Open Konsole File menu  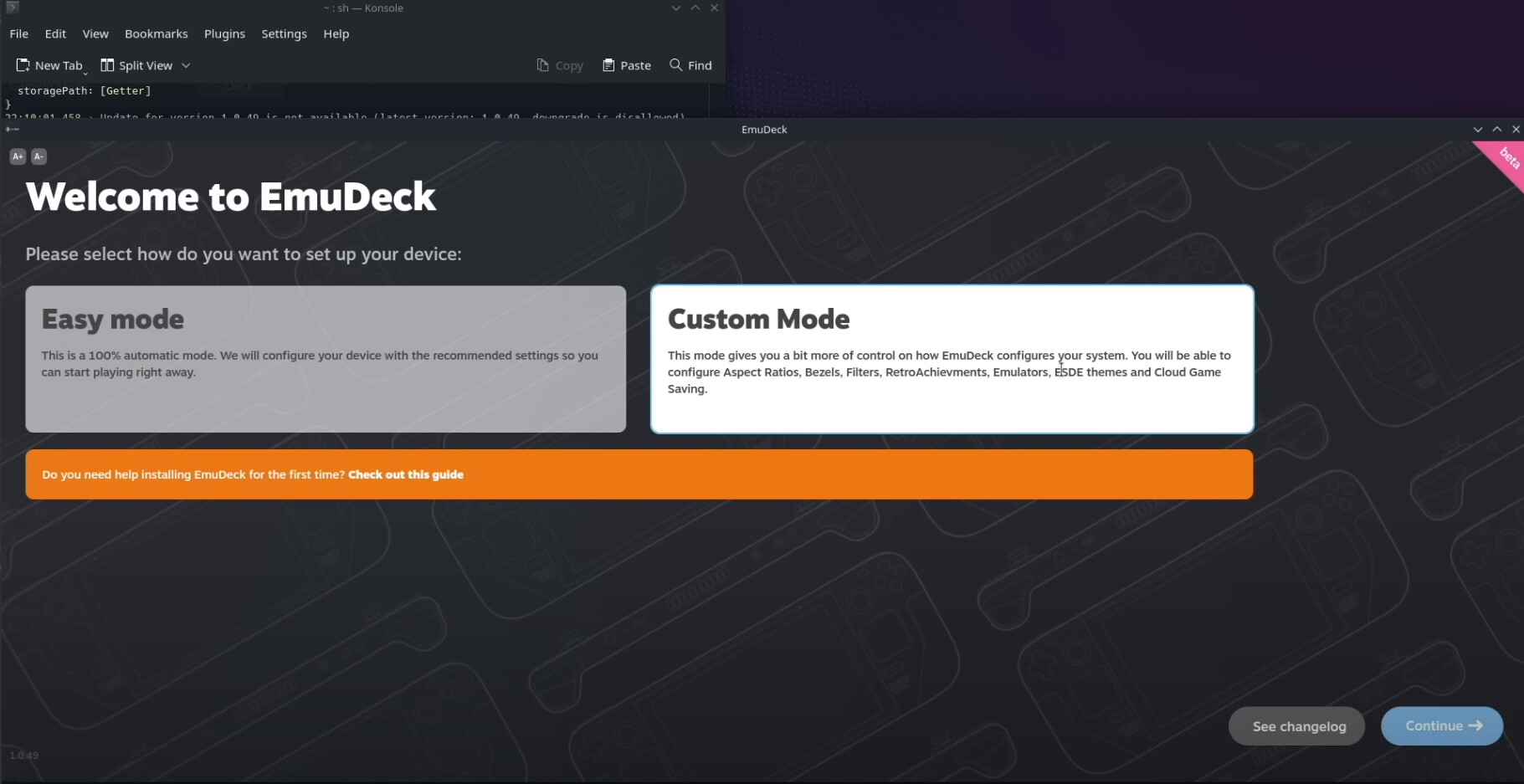pos(19,33)
